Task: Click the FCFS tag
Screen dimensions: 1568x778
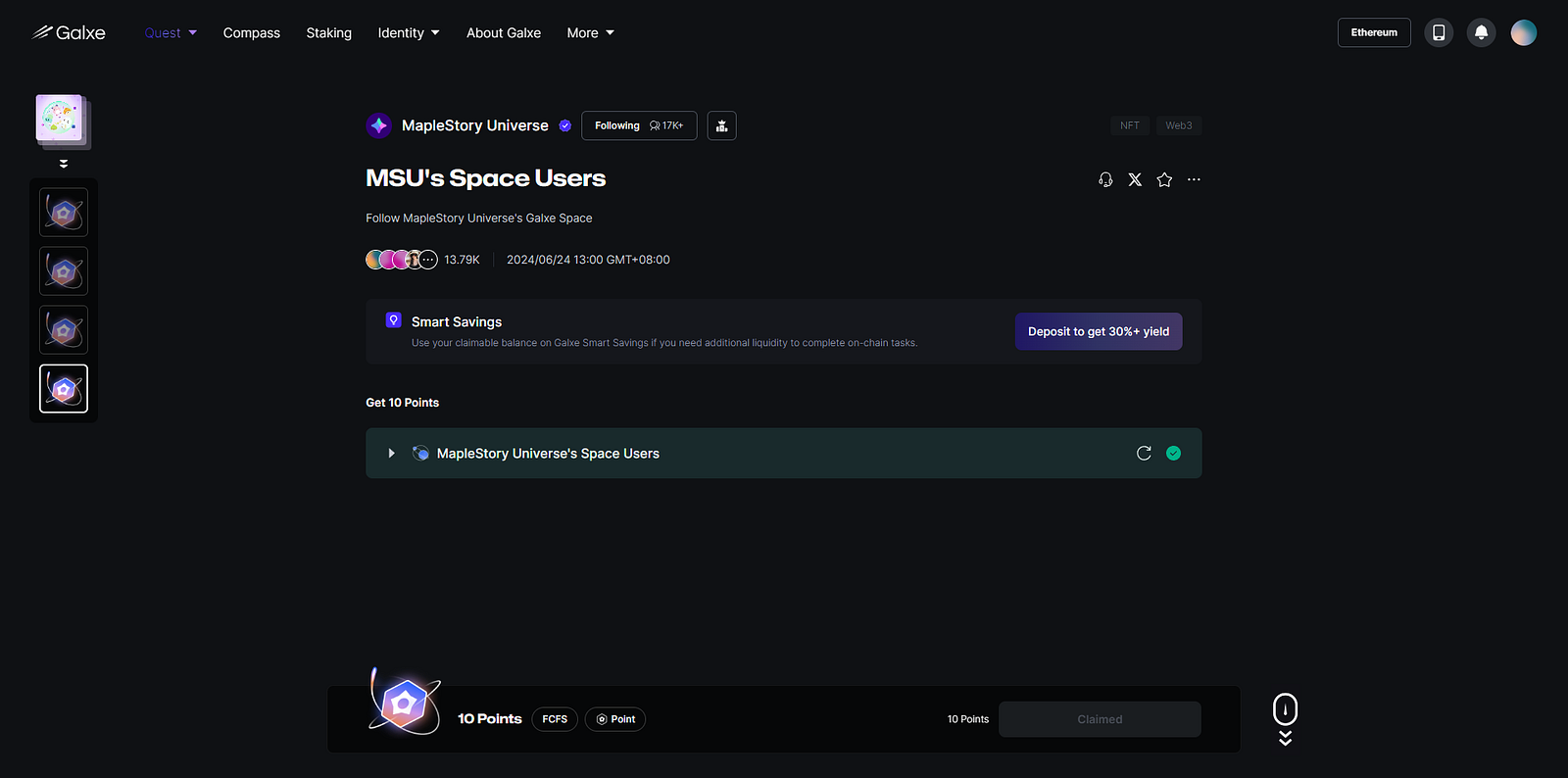Action: pyautogui.click(x=555, y=719)
